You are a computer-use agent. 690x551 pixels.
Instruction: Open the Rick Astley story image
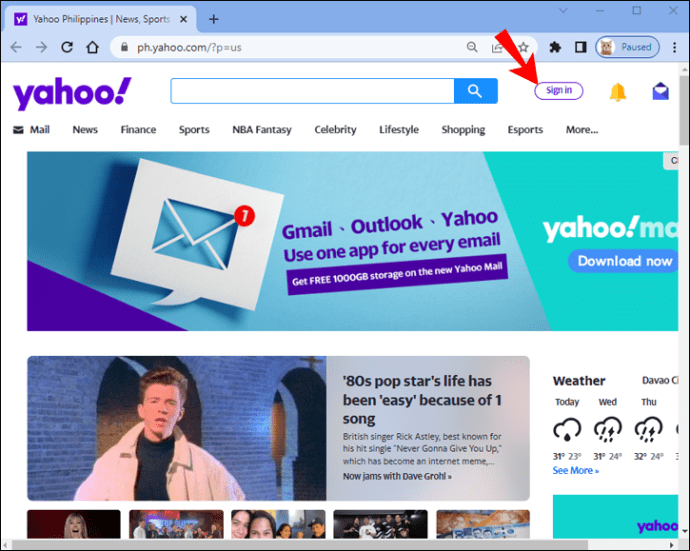[x=176, y=428]
